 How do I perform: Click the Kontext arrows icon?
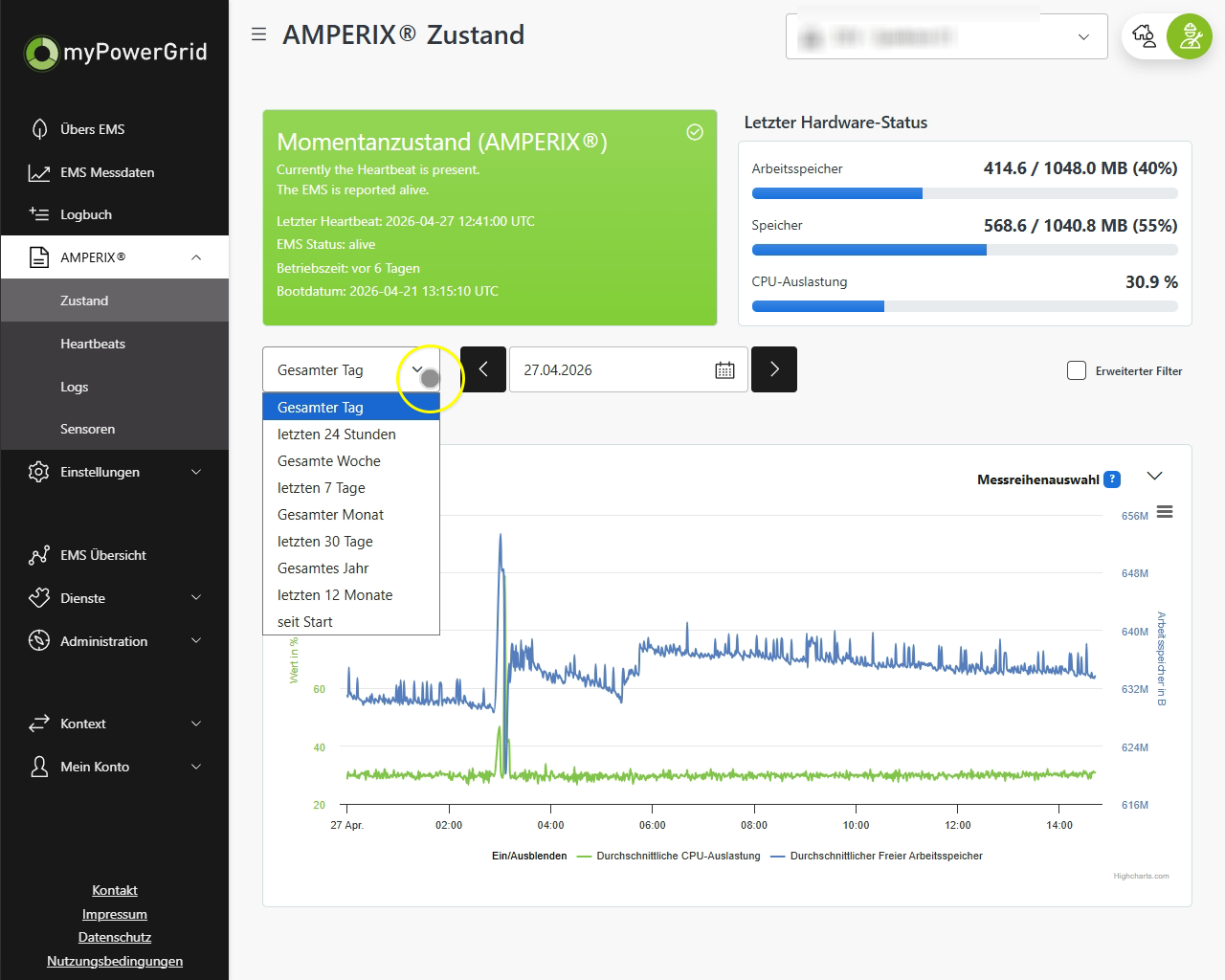pos(39,724)
